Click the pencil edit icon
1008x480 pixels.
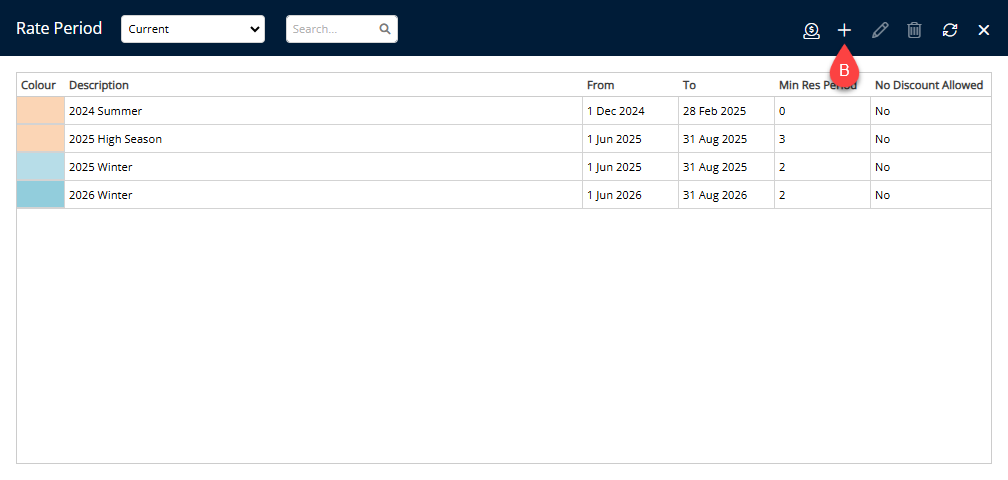click(880, 30)
